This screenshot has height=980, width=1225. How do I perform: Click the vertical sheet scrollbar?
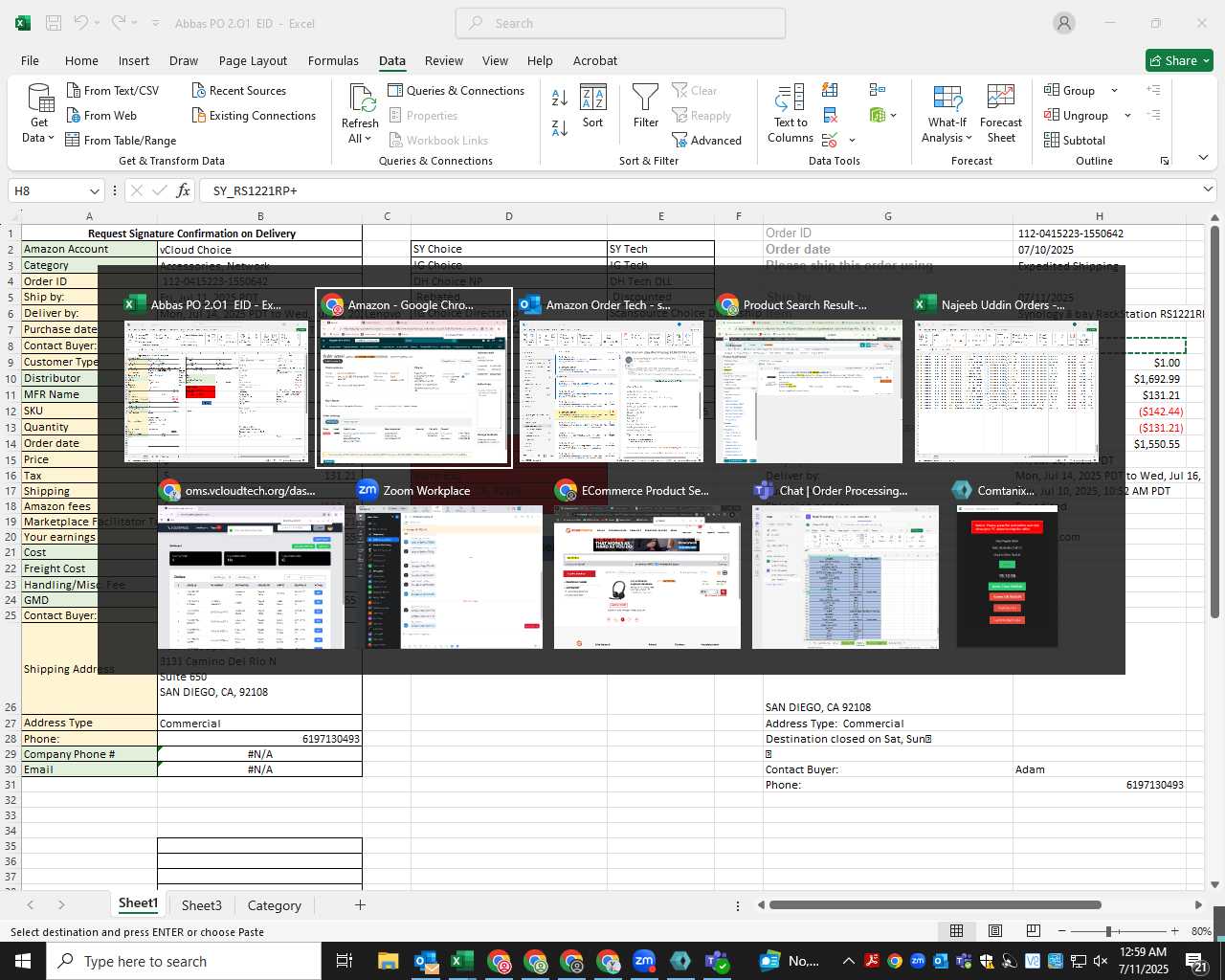pos(1214,421)
